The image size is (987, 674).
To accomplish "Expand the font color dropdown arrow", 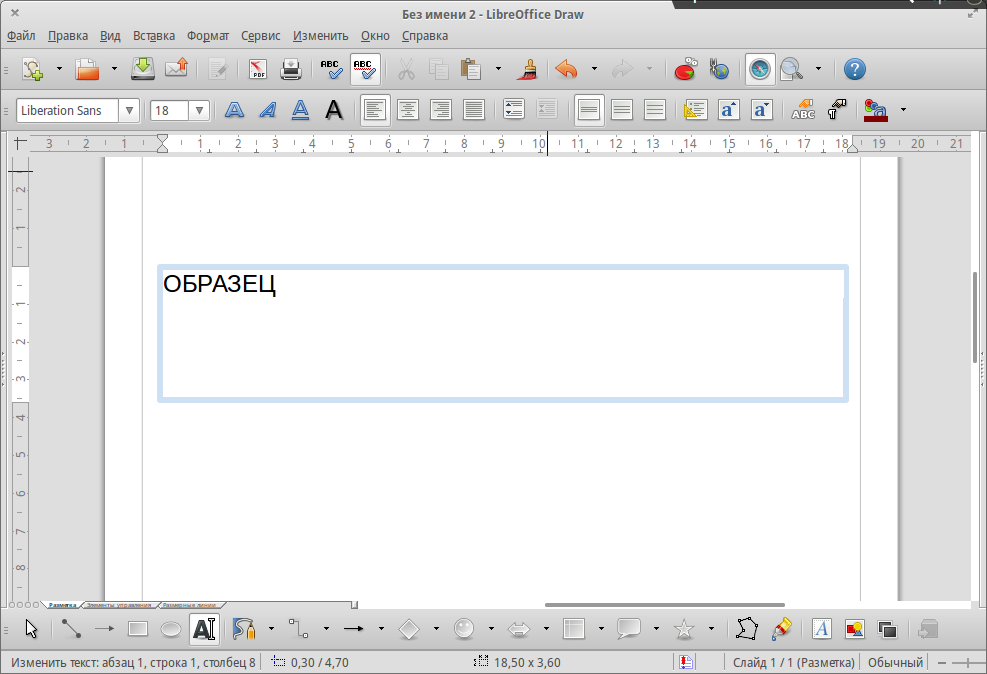I will pos(903,110).
